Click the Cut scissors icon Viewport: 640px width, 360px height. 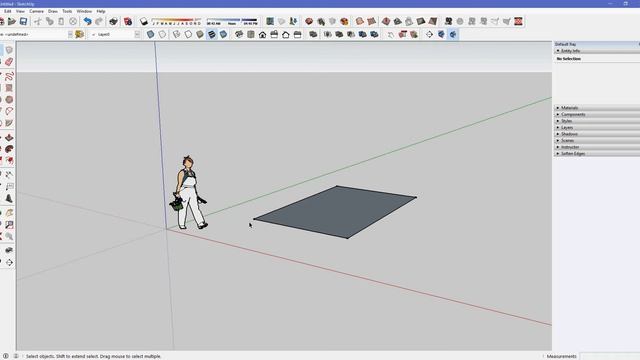pos(38,21)
